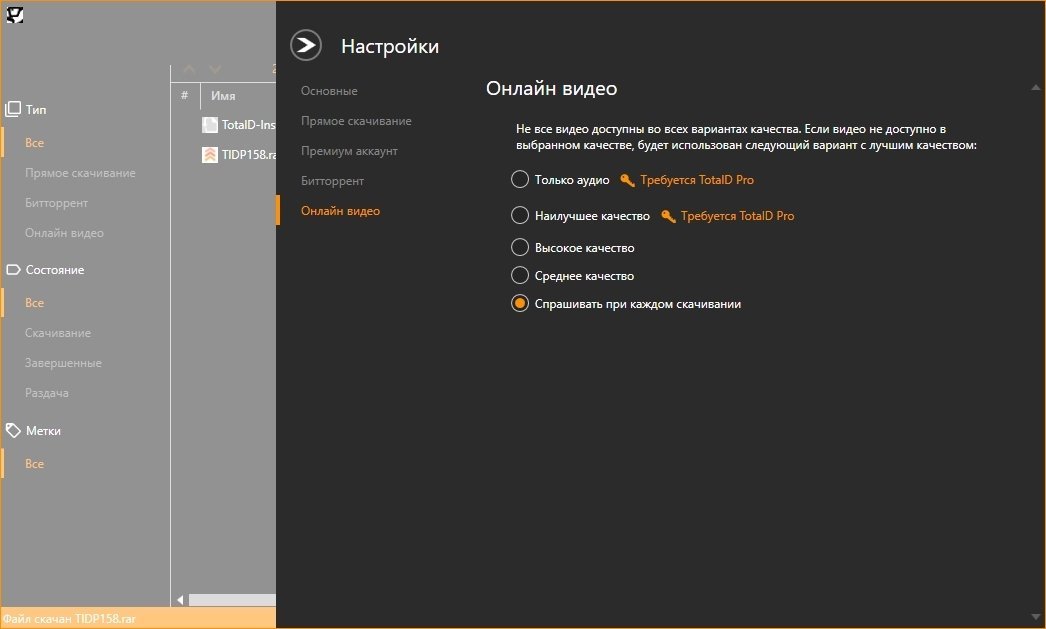Open the Основные settings tab
Viewport: 1046px width, 629px height.
(329, 91)
